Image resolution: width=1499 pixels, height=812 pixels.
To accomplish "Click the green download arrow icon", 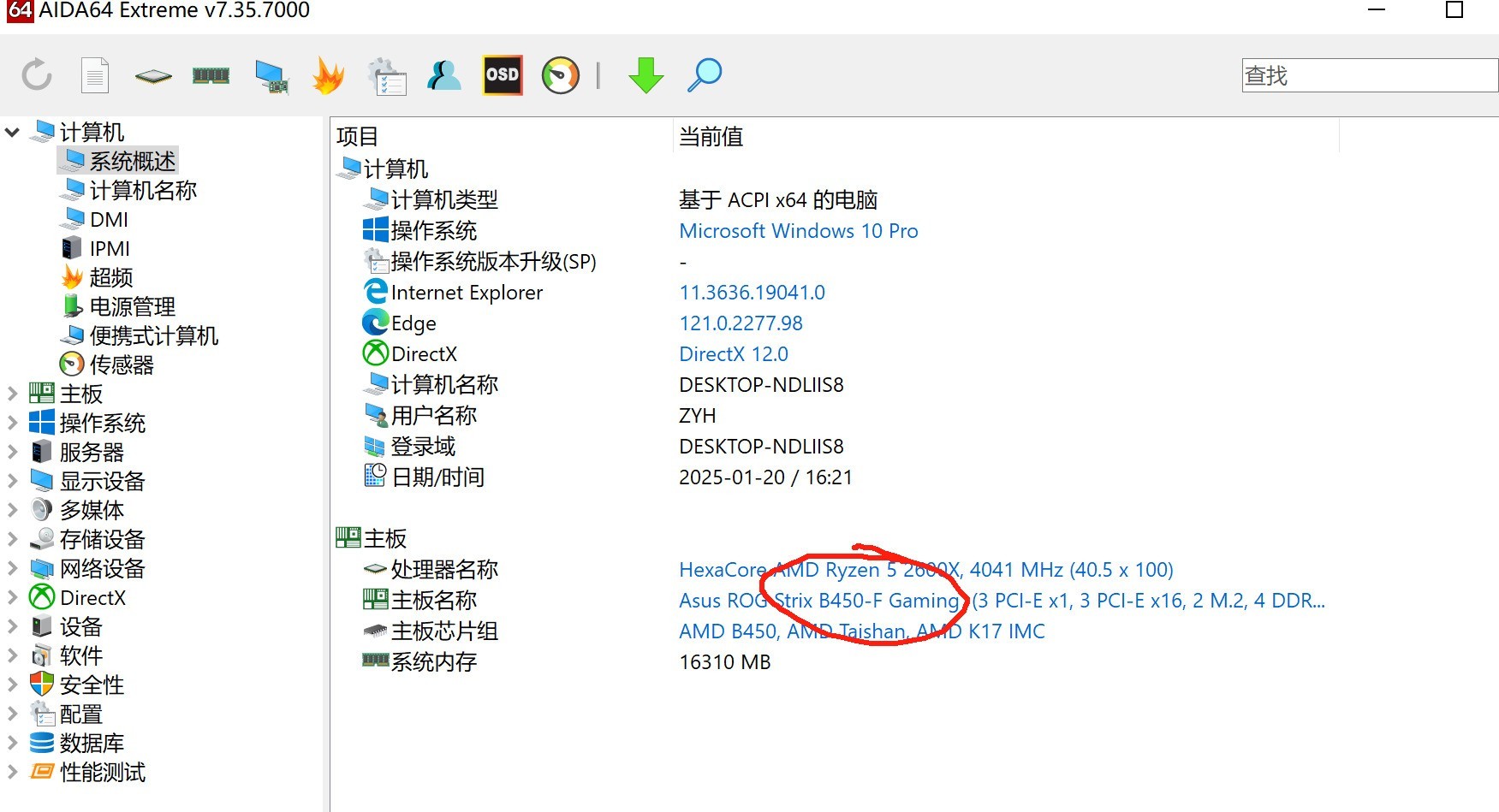I will click(x=645, y=75).
